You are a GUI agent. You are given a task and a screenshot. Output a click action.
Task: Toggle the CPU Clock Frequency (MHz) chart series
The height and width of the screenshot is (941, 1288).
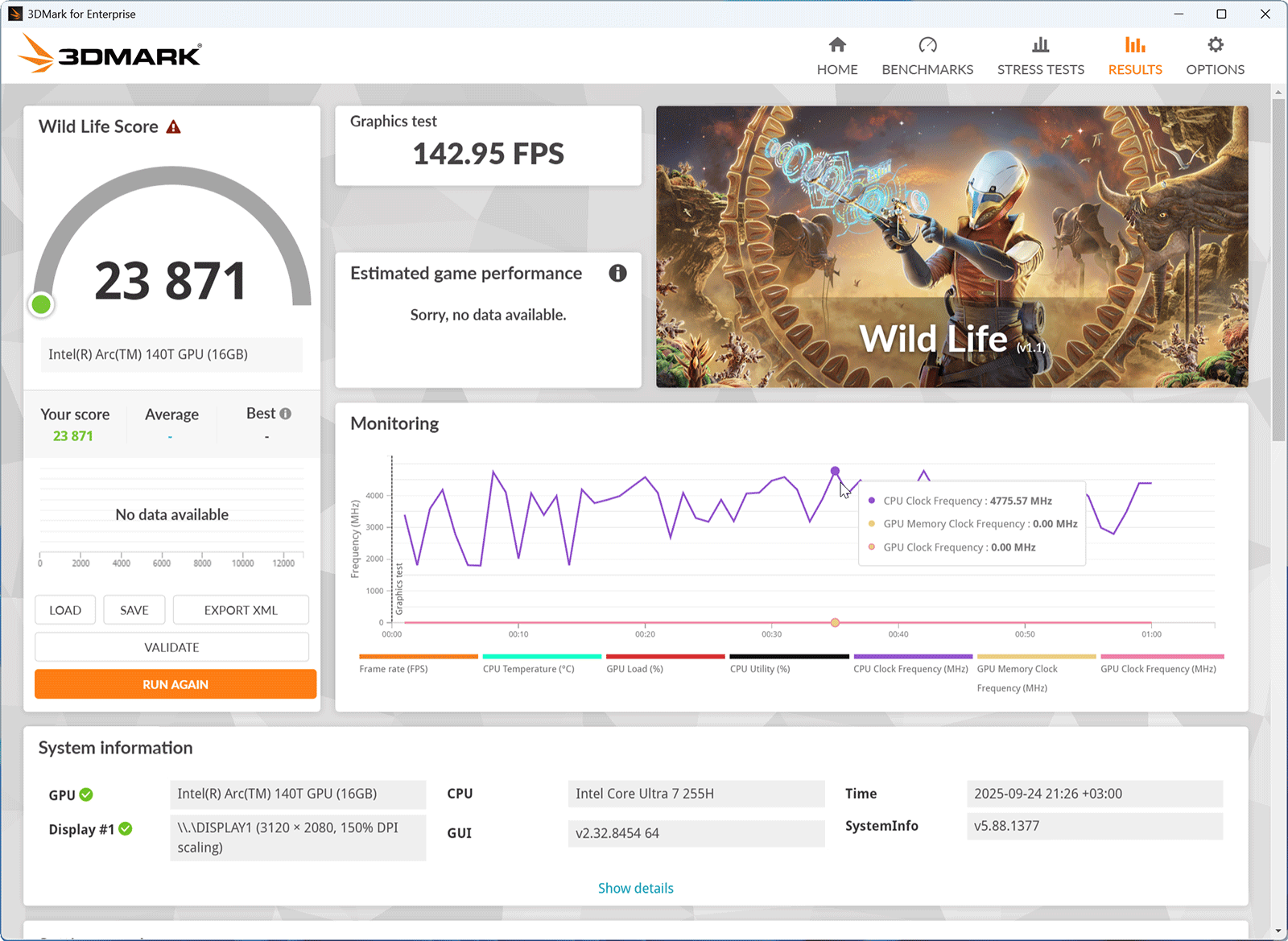(913, 663)
